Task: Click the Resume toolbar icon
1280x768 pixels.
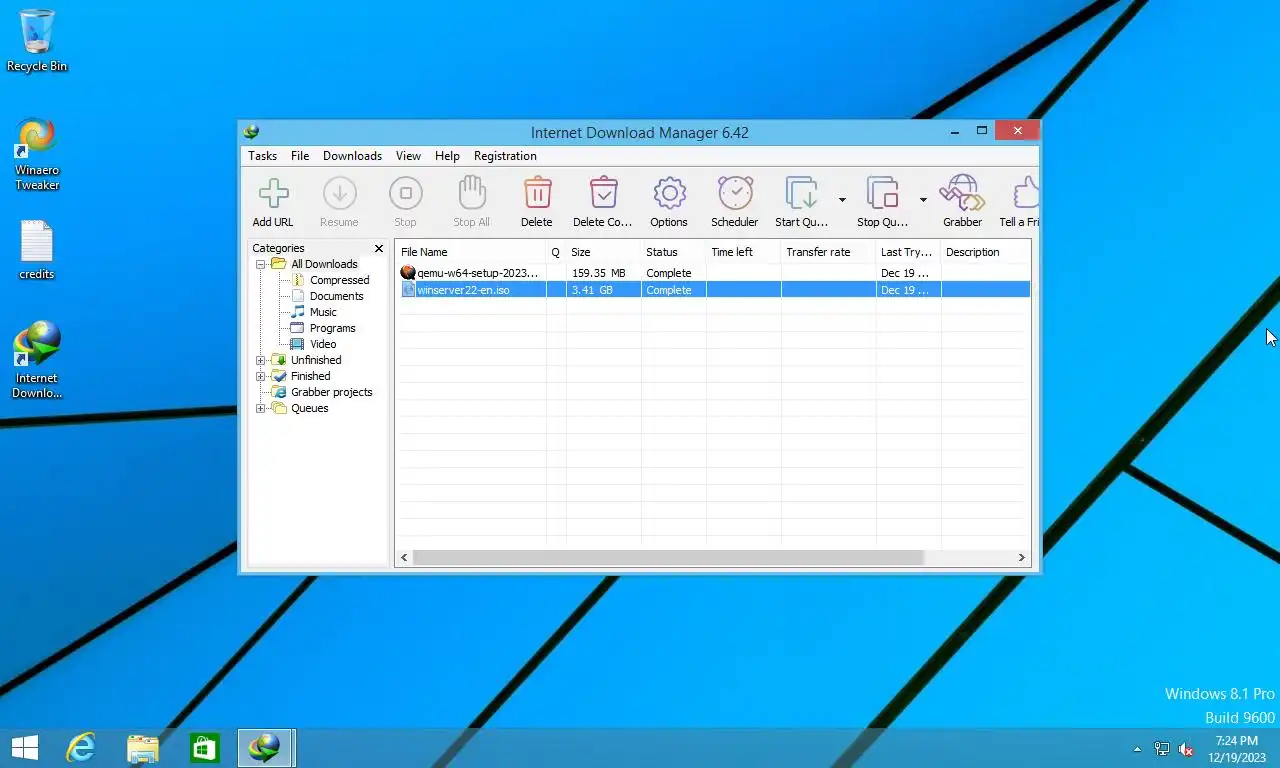Action: [339, 193]
